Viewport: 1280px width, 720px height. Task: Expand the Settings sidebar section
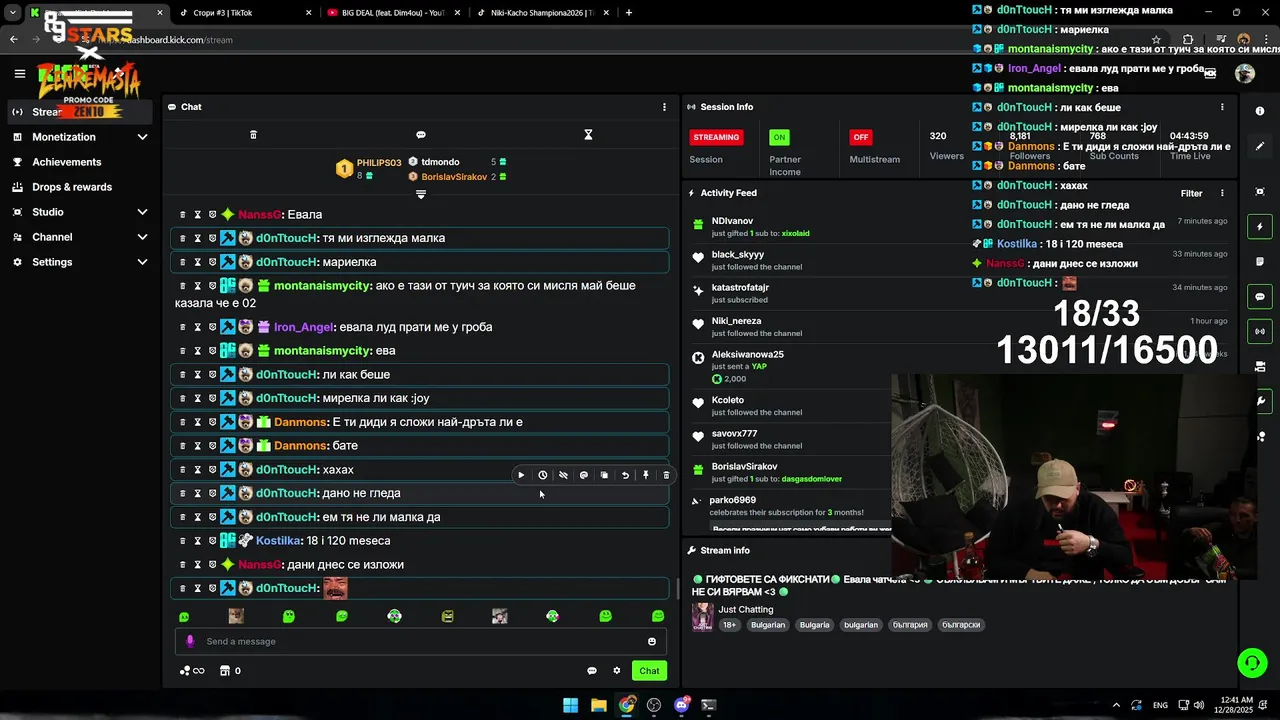[x=80, y=262]
